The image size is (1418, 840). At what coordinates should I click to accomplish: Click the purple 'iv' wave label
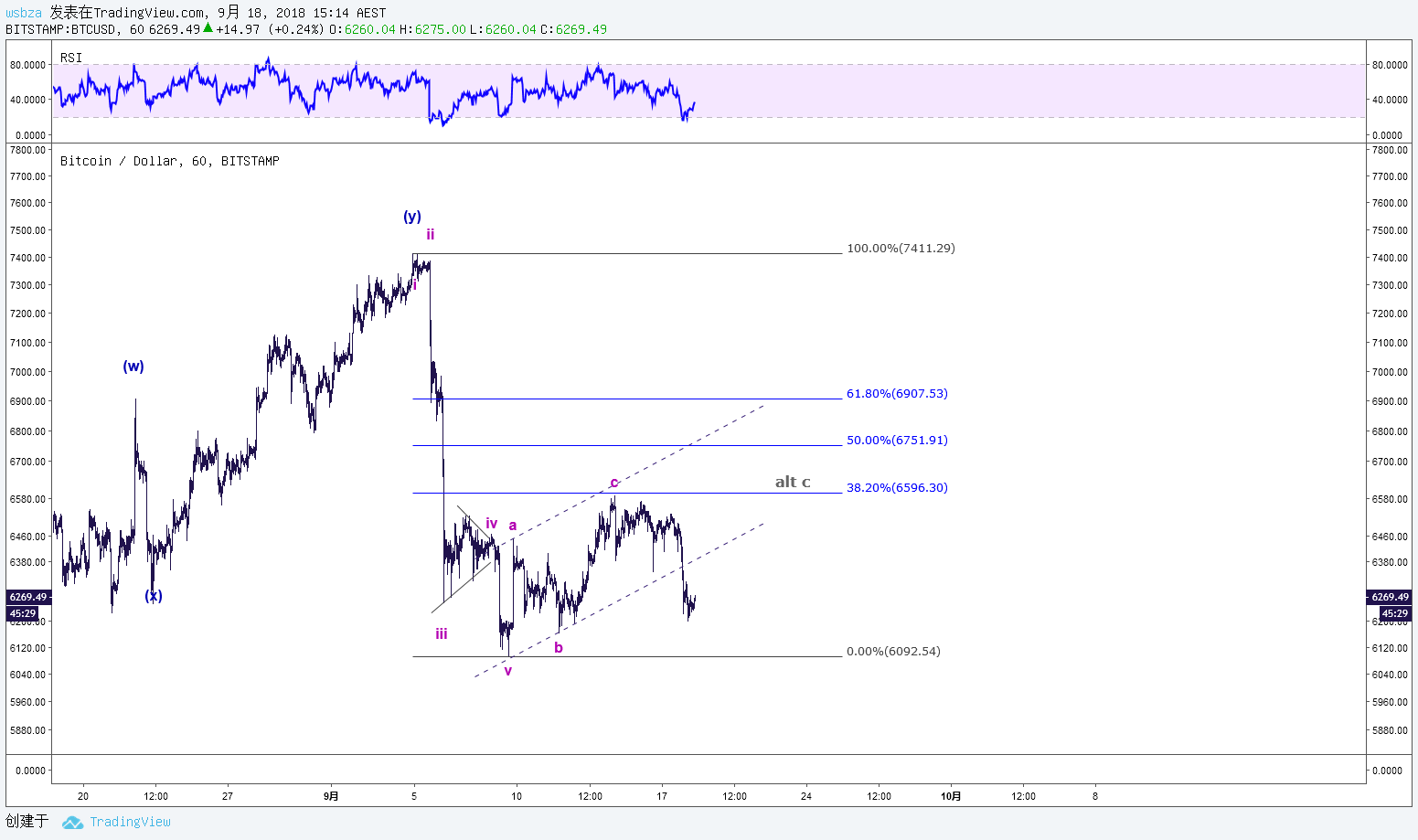492,524
